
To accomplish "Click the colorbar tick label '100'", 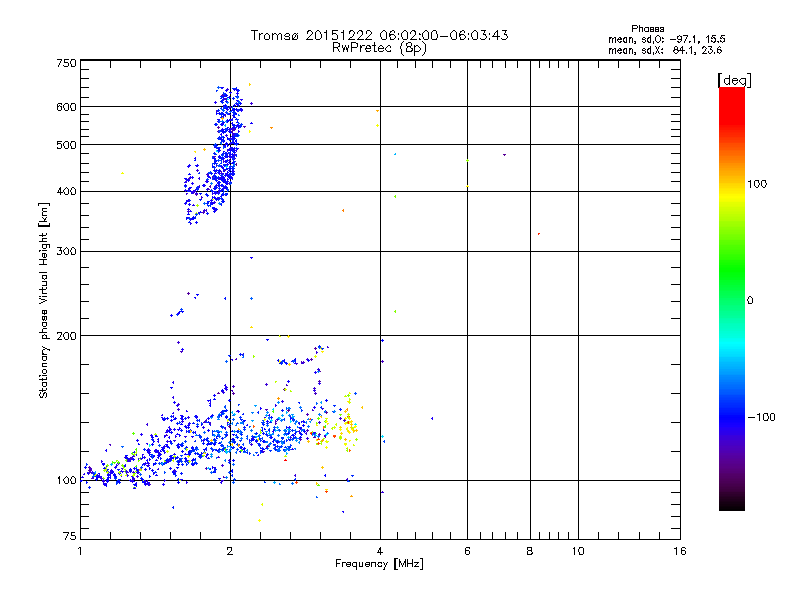I will point(757,184).
